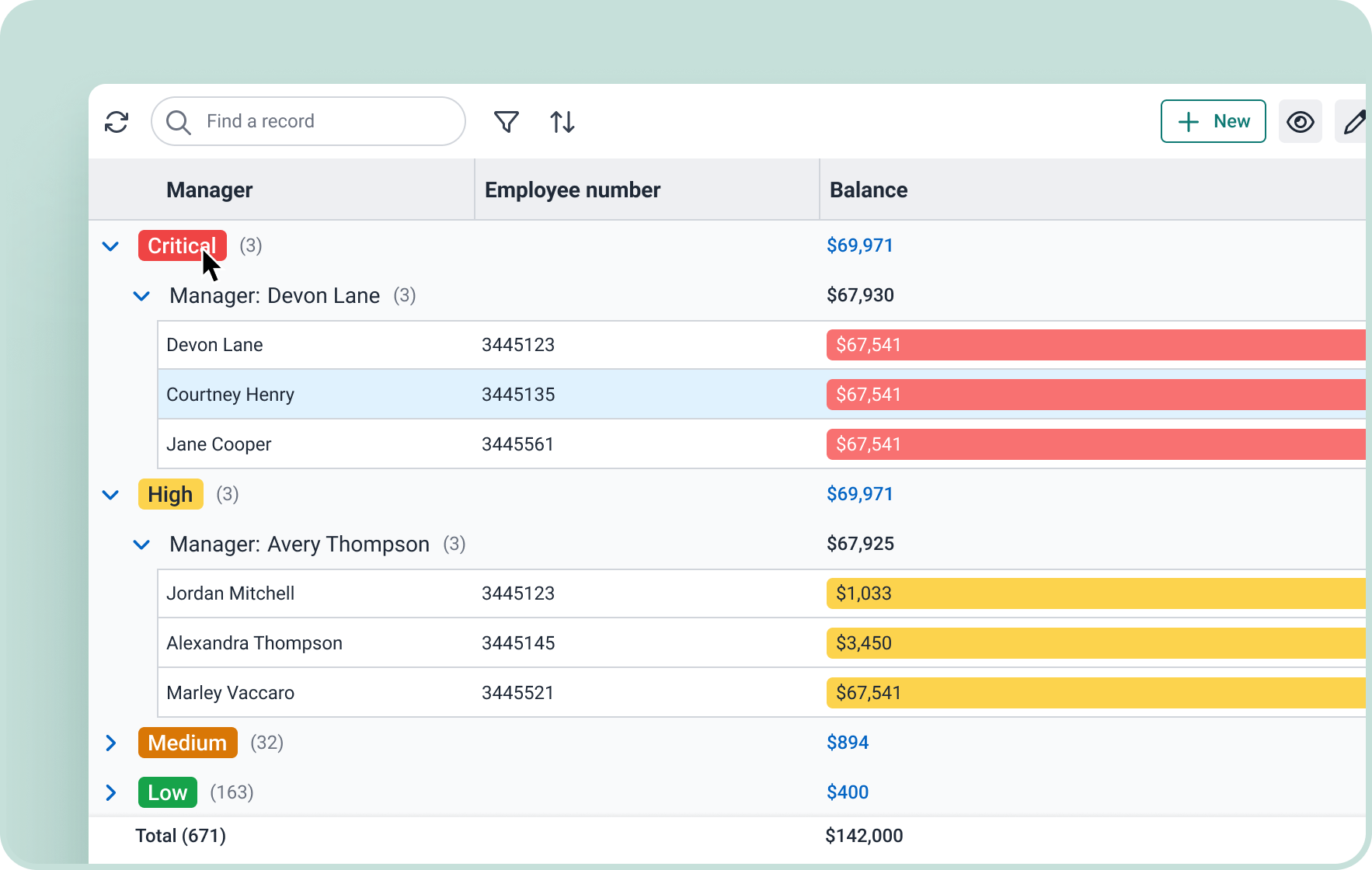This screenshot has width=1372, height=870.
Task: Click the sort arrows icon
Action: (x=562, y=122)
